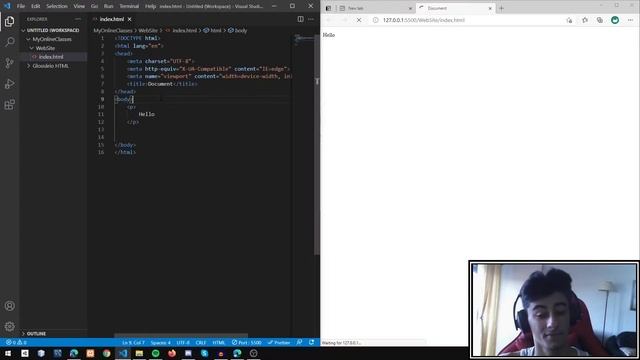Select the index.html editor tab

pyautogui.click(x=111, y=19)
